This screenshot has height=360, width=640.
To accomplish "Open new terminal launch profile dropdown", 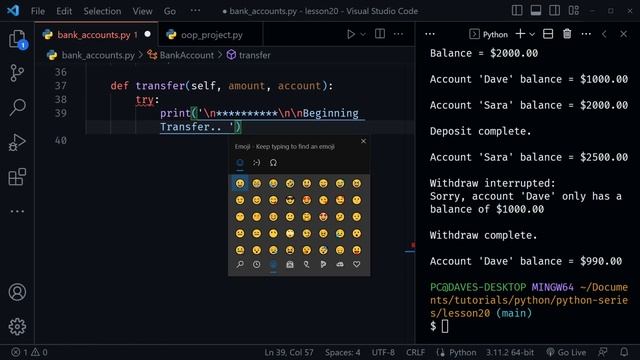I will pos(532,34).
